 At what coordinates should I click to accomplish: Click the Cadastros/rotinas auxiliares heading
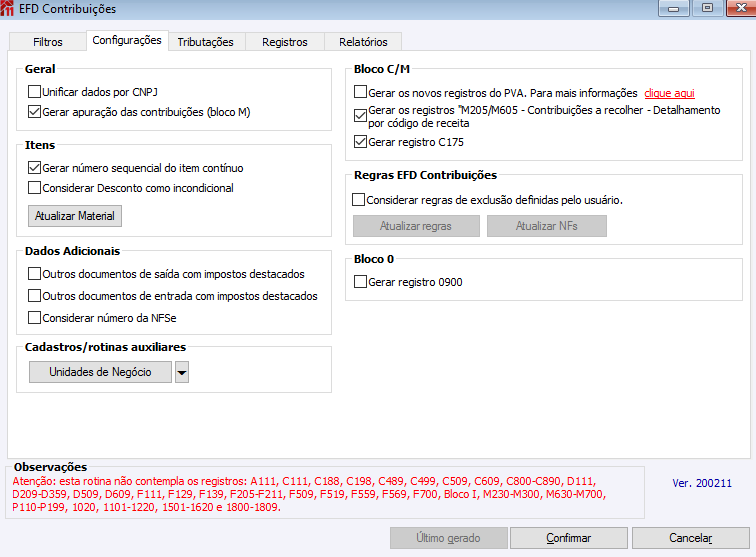tap(105, 347)
